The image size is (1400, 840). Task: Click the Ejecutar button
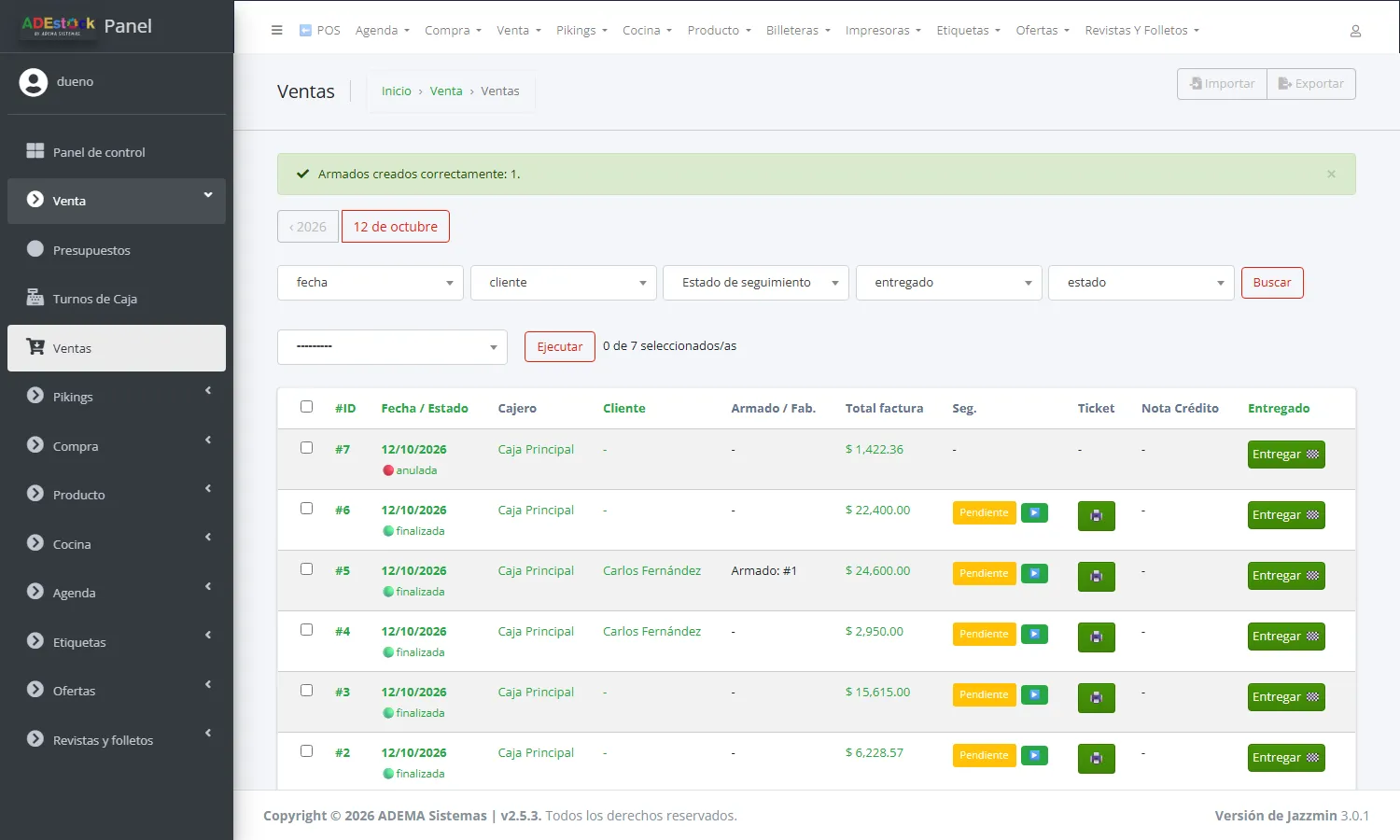coord(560,347)
